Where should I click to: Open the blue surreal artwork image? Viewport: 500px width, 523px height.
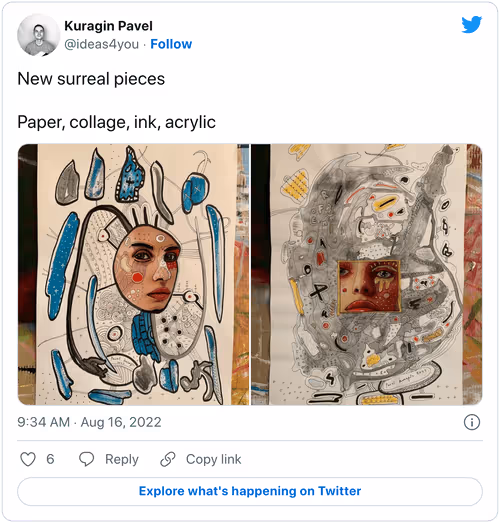tap(133, 275)
